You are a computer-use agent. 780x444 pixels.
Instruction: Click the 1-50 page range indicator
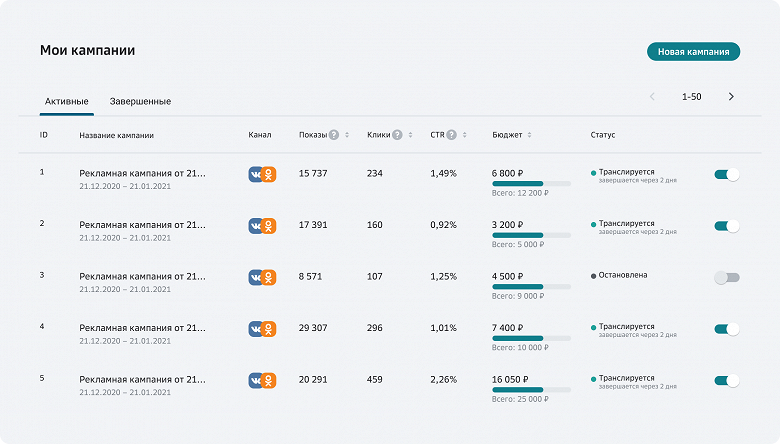pos(691,97)
